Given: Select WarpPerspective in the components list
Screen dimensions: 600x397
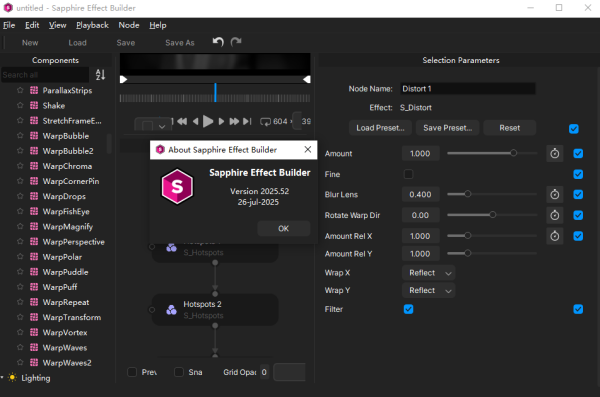Looking at the screenshot, I should 73,242.
